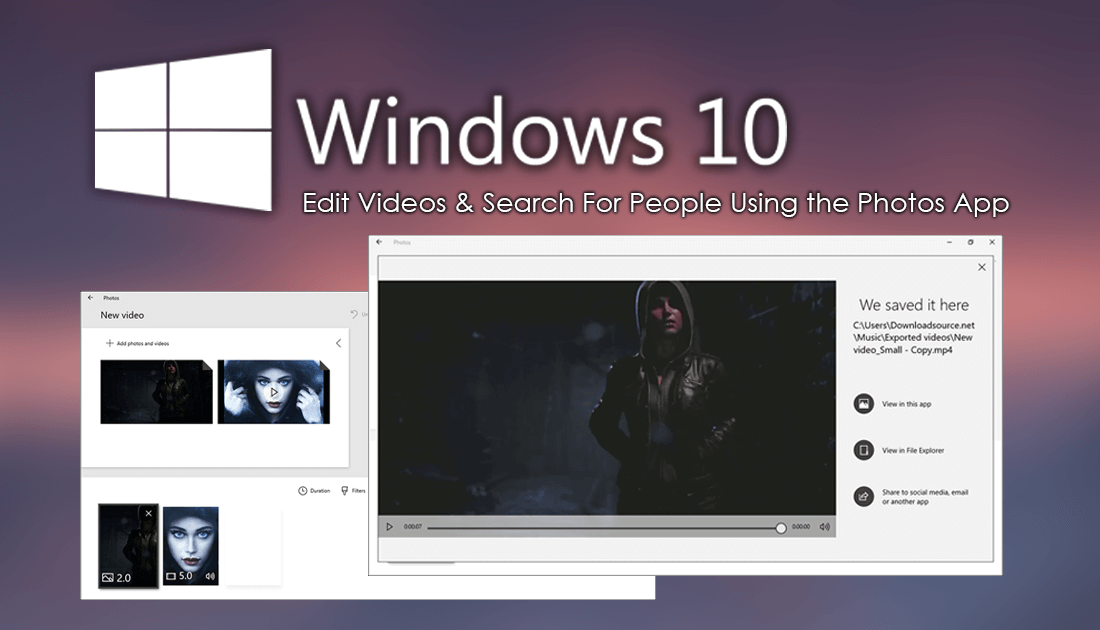Close the saved video Photos window
The width and height of the screenshot is (1100, 630).
click(992, 242)
